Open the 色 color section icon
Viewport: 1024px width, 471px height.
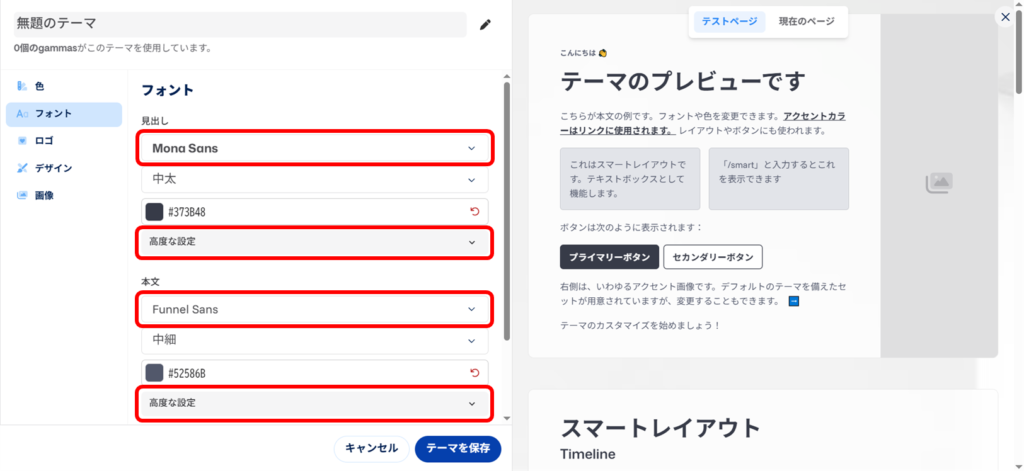[22, 87]
